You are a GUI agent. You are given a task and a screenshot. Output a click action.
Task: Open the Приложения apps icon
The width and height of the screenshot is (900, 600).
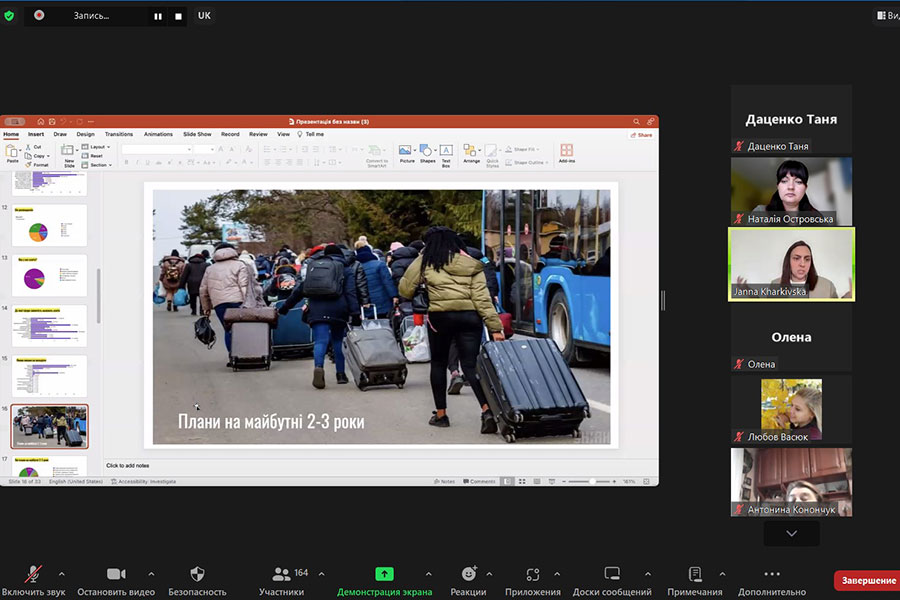pyautogui.click(x=533, y=574)
